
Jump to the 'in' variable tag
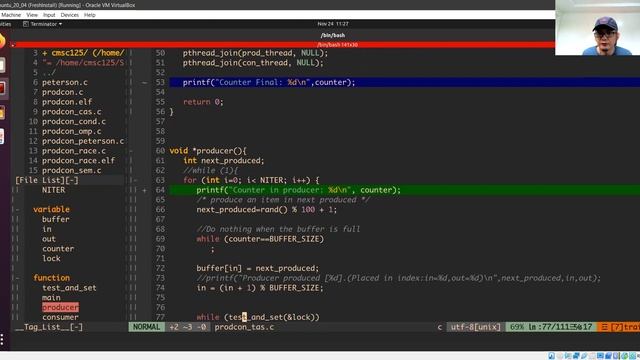(47, 229)
